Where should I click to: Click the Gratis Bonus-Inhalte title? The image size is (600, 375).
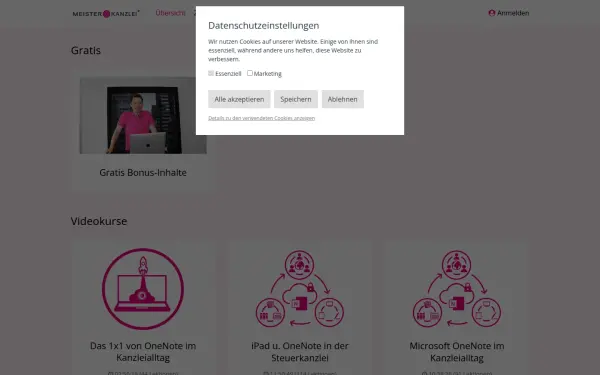[143, 173]
